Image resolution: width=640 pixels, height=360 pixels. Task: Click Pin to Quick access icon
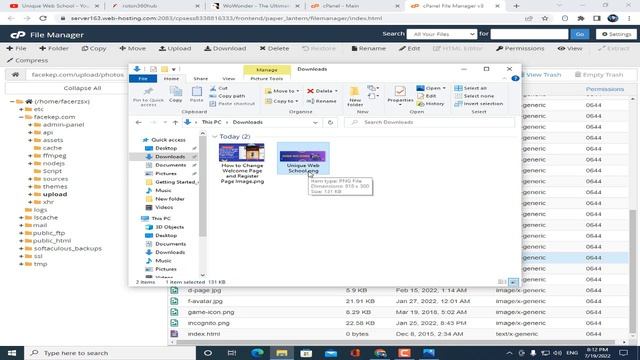click(149, 97)
